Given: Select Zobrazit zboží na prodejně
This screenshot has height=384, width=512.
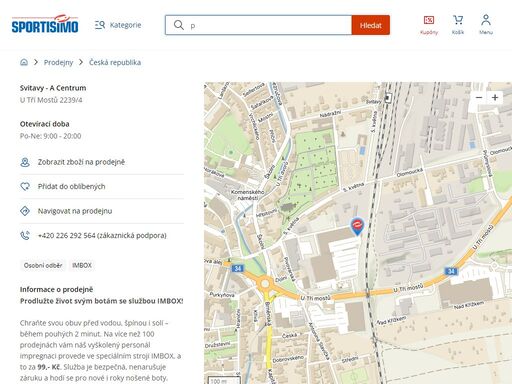Looking at the screenshot, I should (x=102, y=162).
